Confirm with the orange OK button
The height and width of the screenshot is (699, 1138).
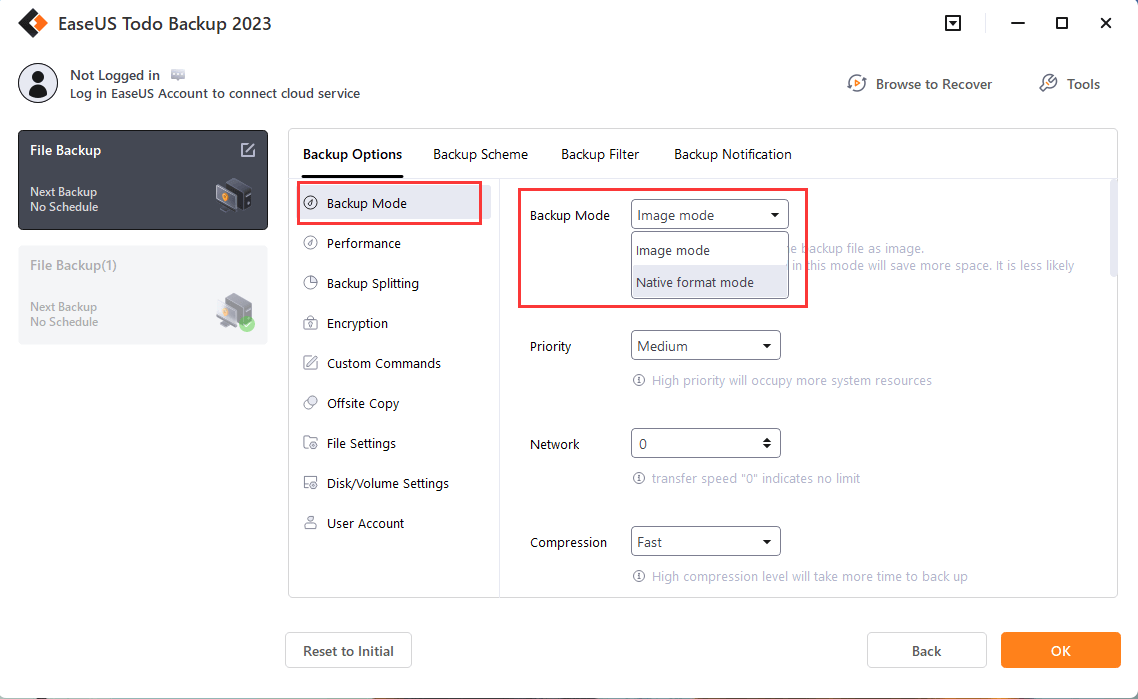click(1060, 650)
